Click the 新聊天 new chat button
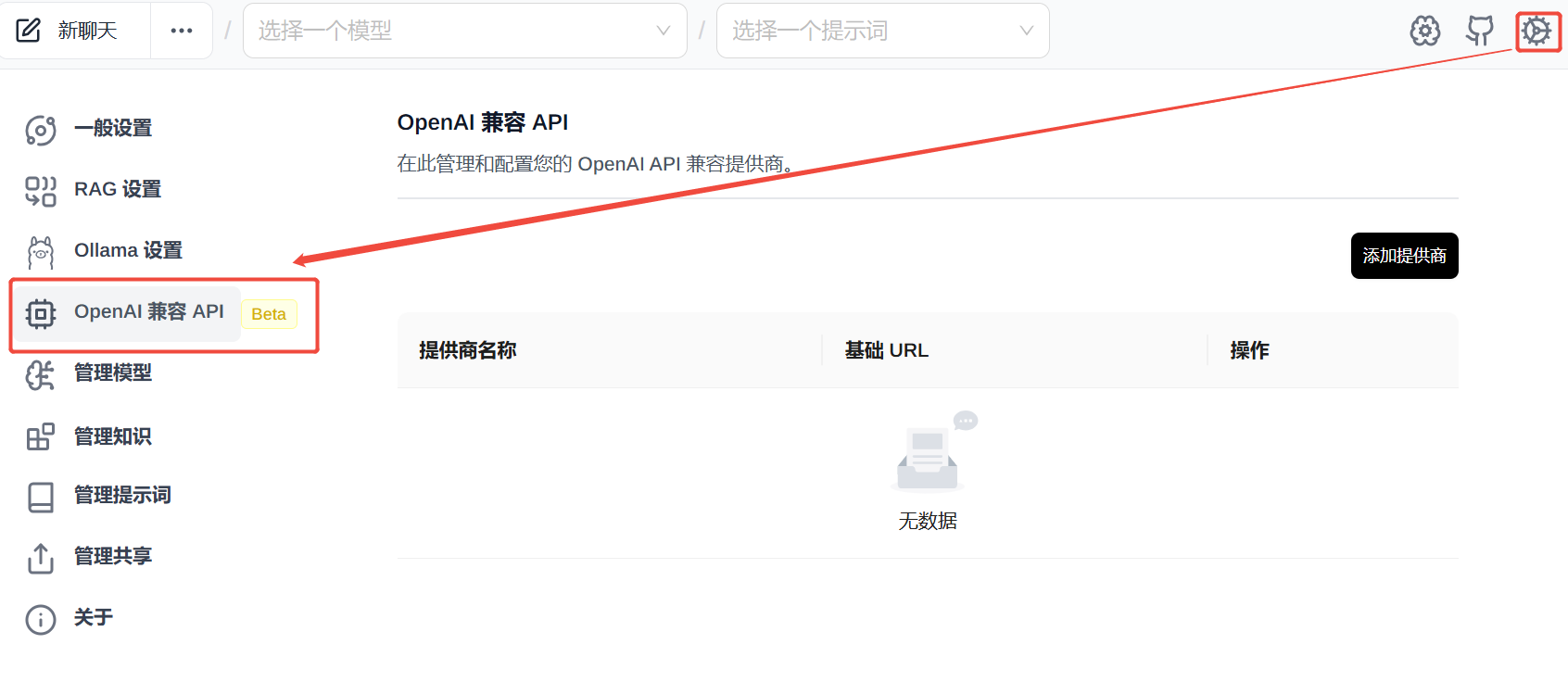This screenshot has width=1568, height=682. pos(69,31)
